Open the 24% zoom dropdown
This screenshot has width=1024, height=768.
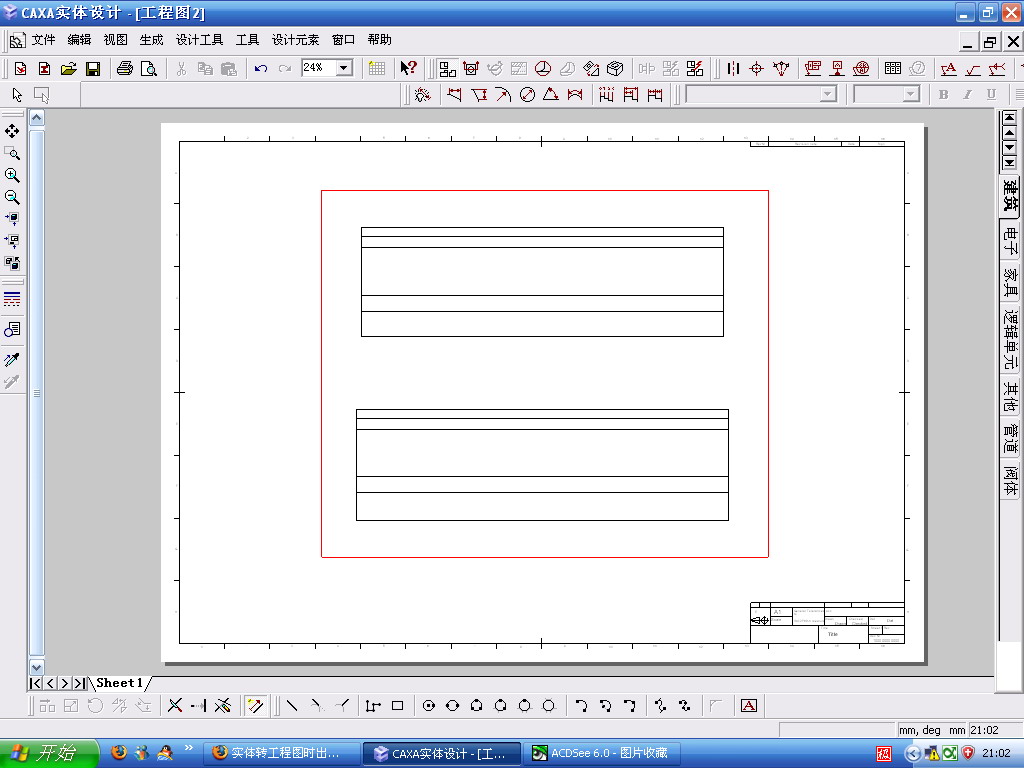click(x=345, y=67)
